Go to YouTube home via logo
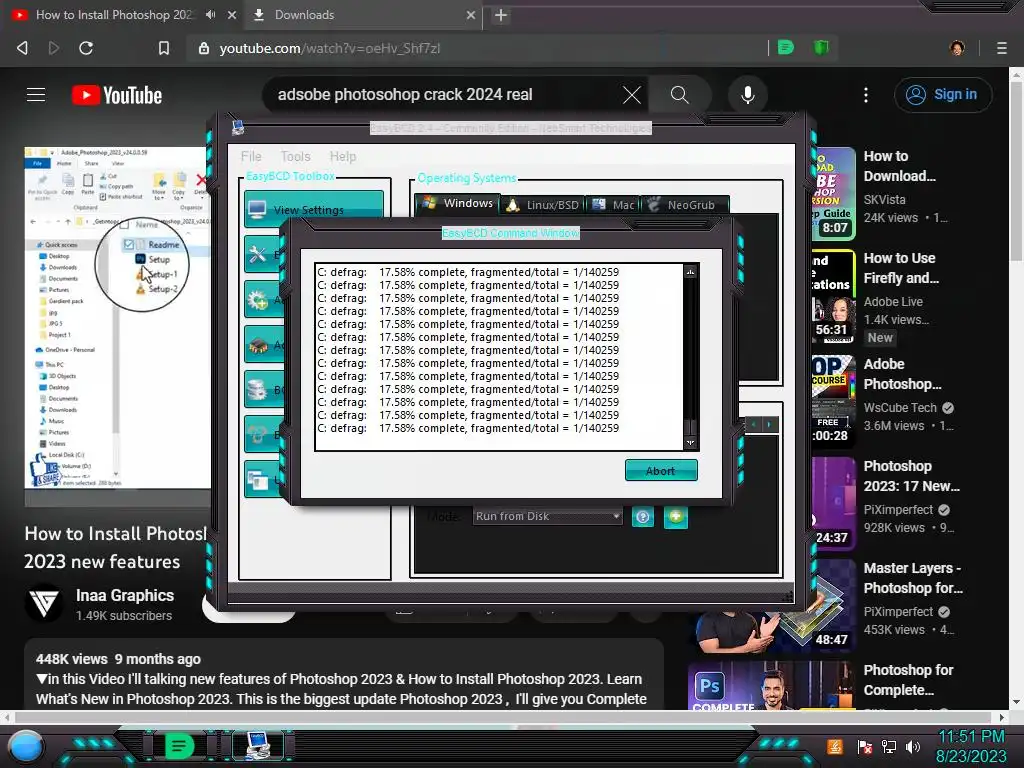The width and height of the screenshot is (1024, 768). [117, 95]
